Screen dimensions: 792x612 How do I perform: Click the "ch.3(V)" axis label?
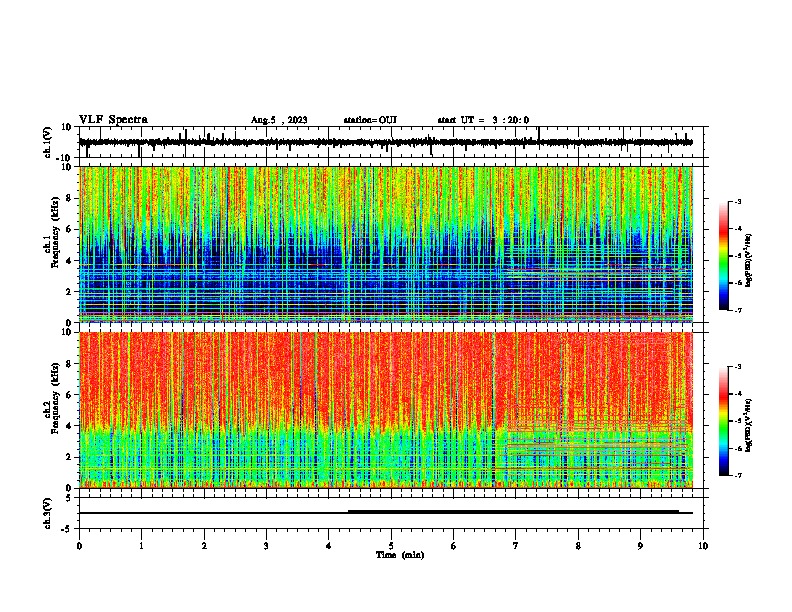point(48,514)
